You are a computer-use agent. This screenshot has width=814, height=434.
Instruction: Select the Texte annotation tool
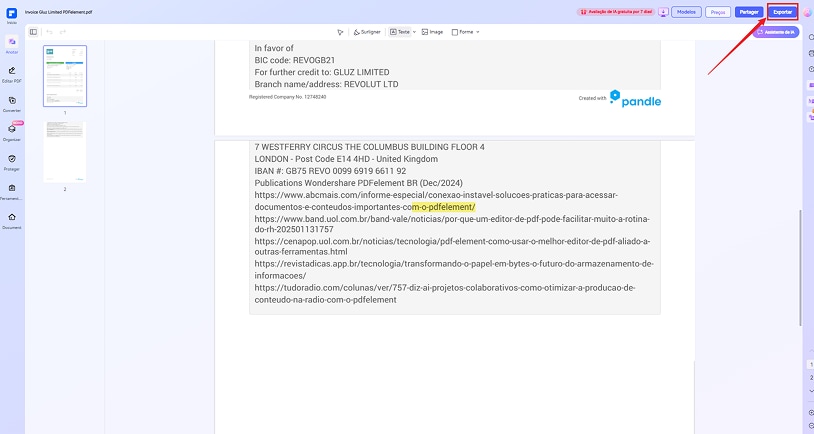(400, 32)
